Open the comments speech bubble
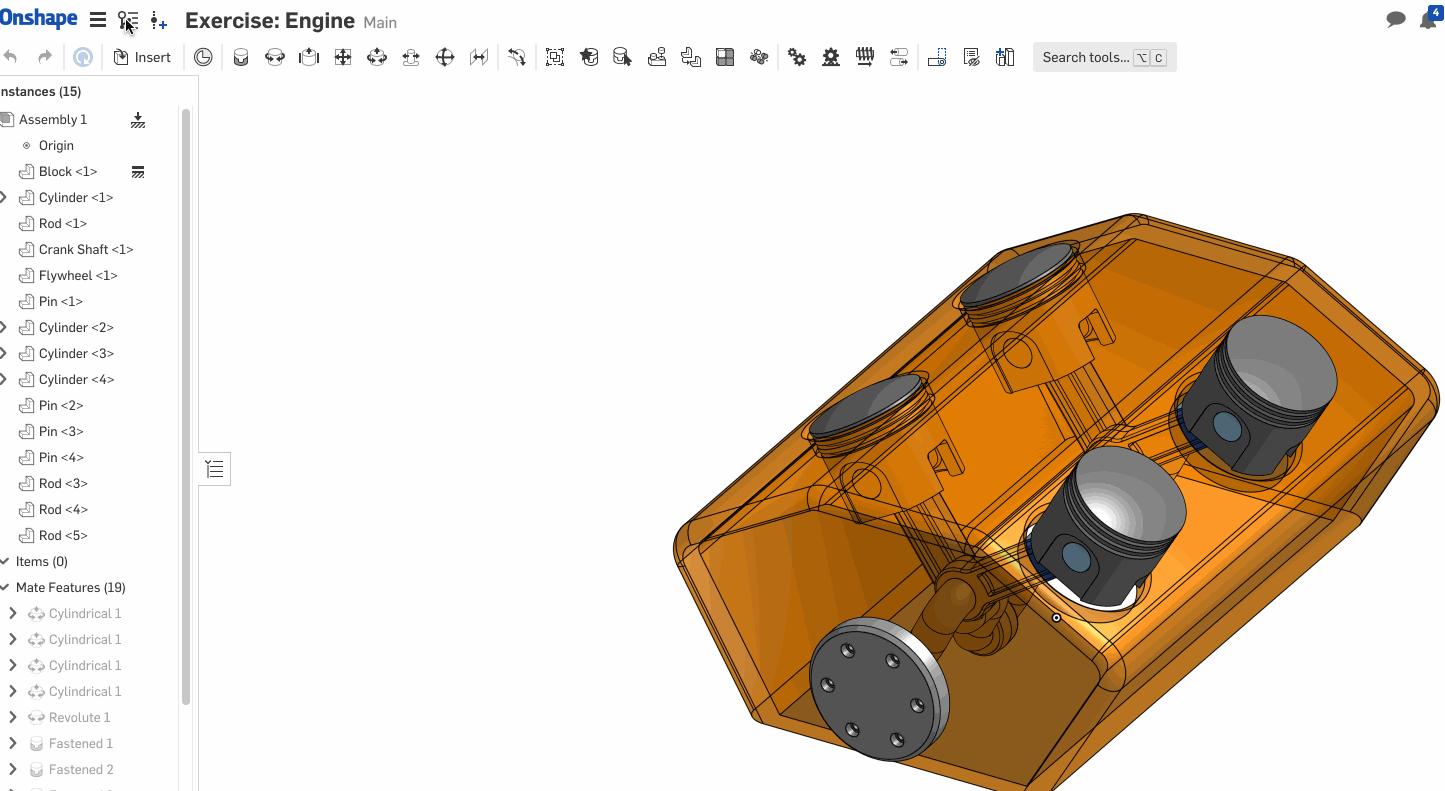Viewport: 1445px width, 791px height. (x=1395, y=20)
